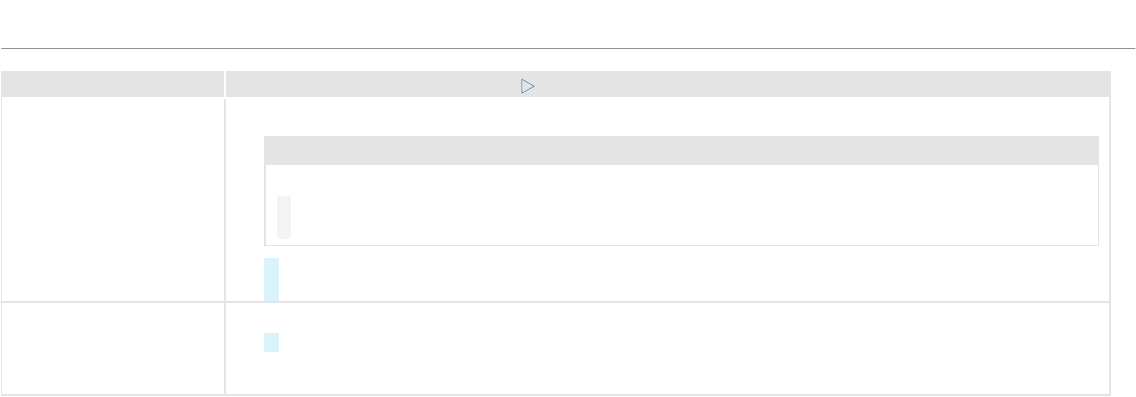
Task: Click the wide right gray header bar
Action: pyautogui.click(x=667, y=83)
